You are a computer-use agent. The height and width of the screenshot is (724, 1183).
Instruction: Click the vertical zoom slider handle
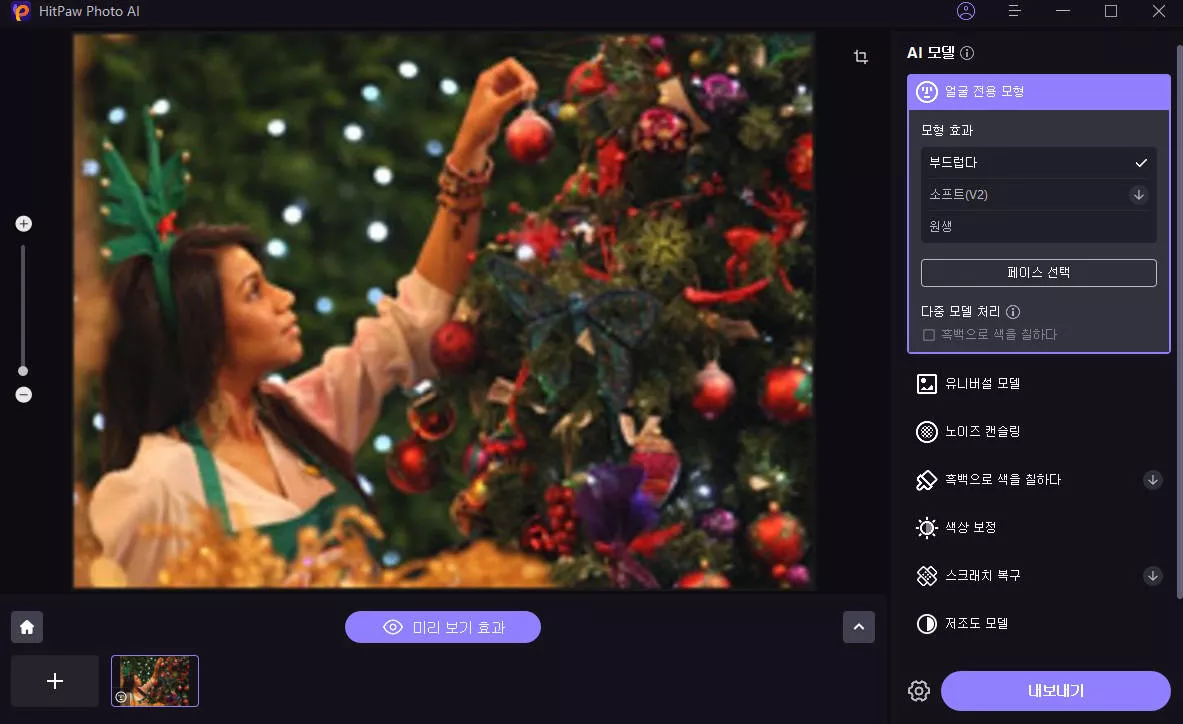coord(23,371)
